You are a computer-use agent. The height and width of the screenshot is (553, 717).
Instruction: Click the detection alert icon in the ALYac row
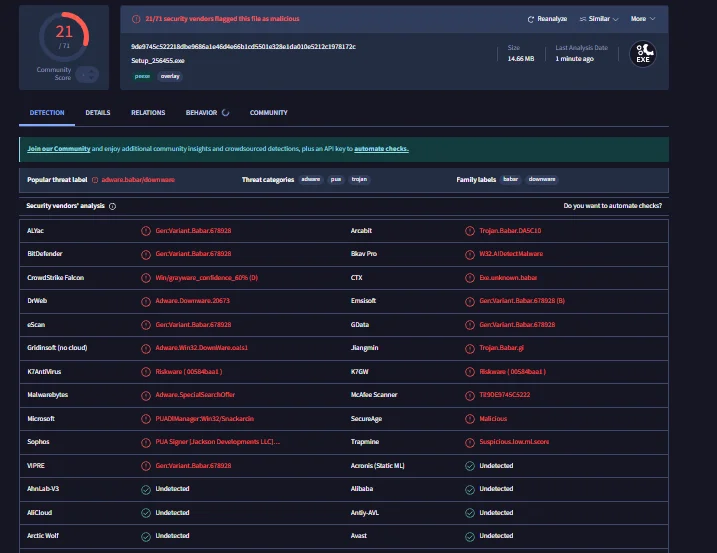[146, 231]
